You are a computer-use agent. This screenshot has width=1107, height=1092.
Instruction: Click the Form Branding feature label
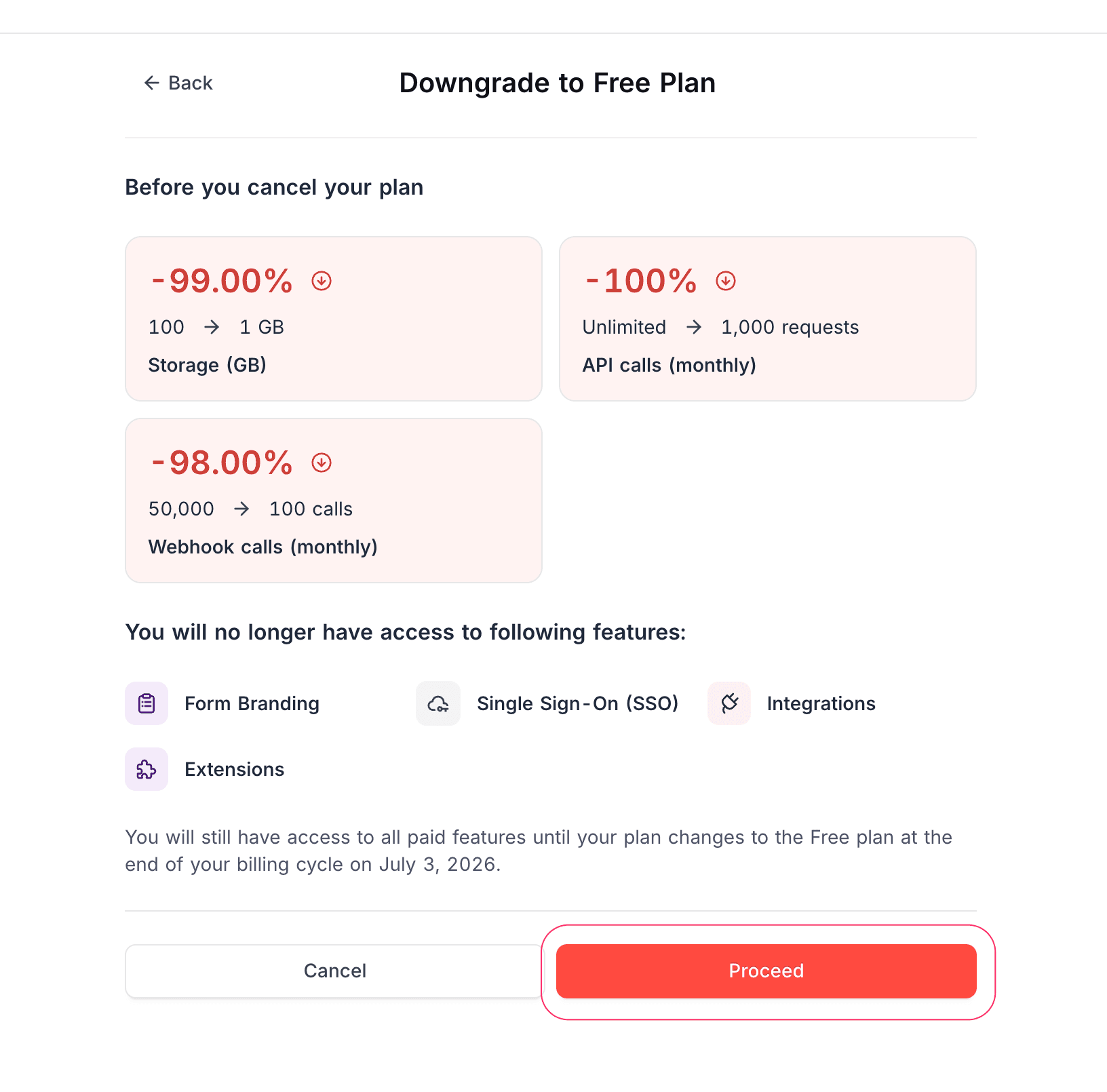coord(252,703)
